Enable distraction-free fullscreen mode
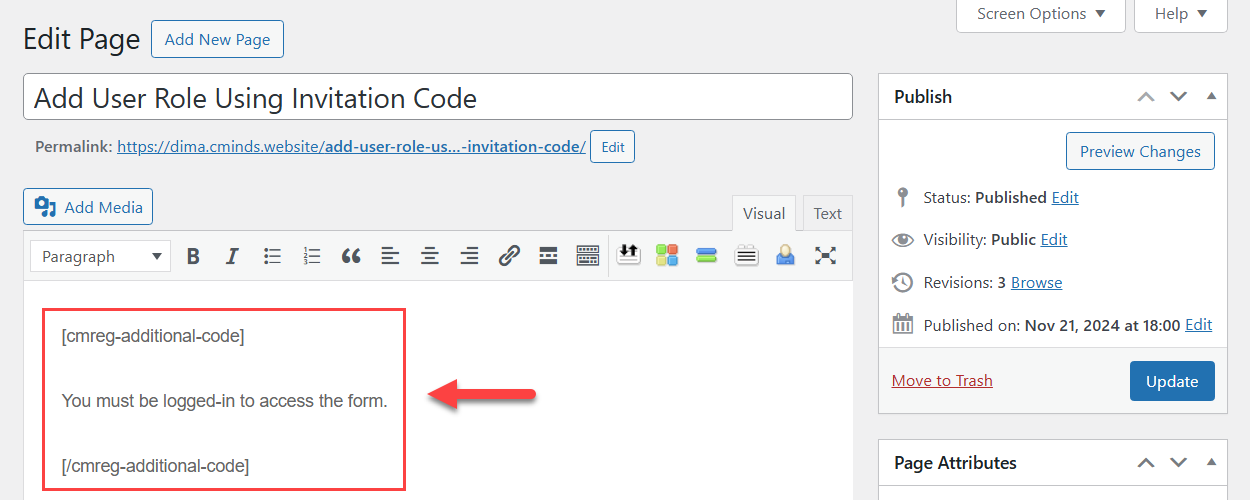The width and height of the screenshot is (1250, 500). click(825, 255)
